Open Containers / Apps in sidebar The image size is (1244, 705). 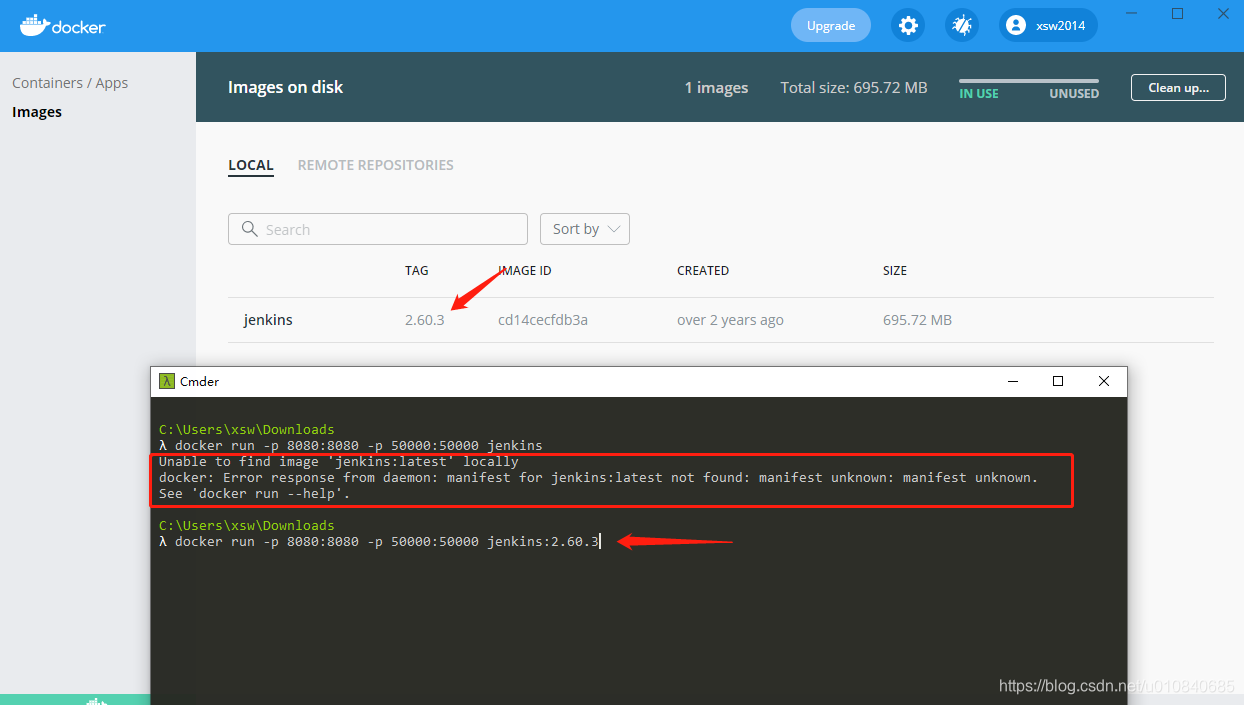70,83
